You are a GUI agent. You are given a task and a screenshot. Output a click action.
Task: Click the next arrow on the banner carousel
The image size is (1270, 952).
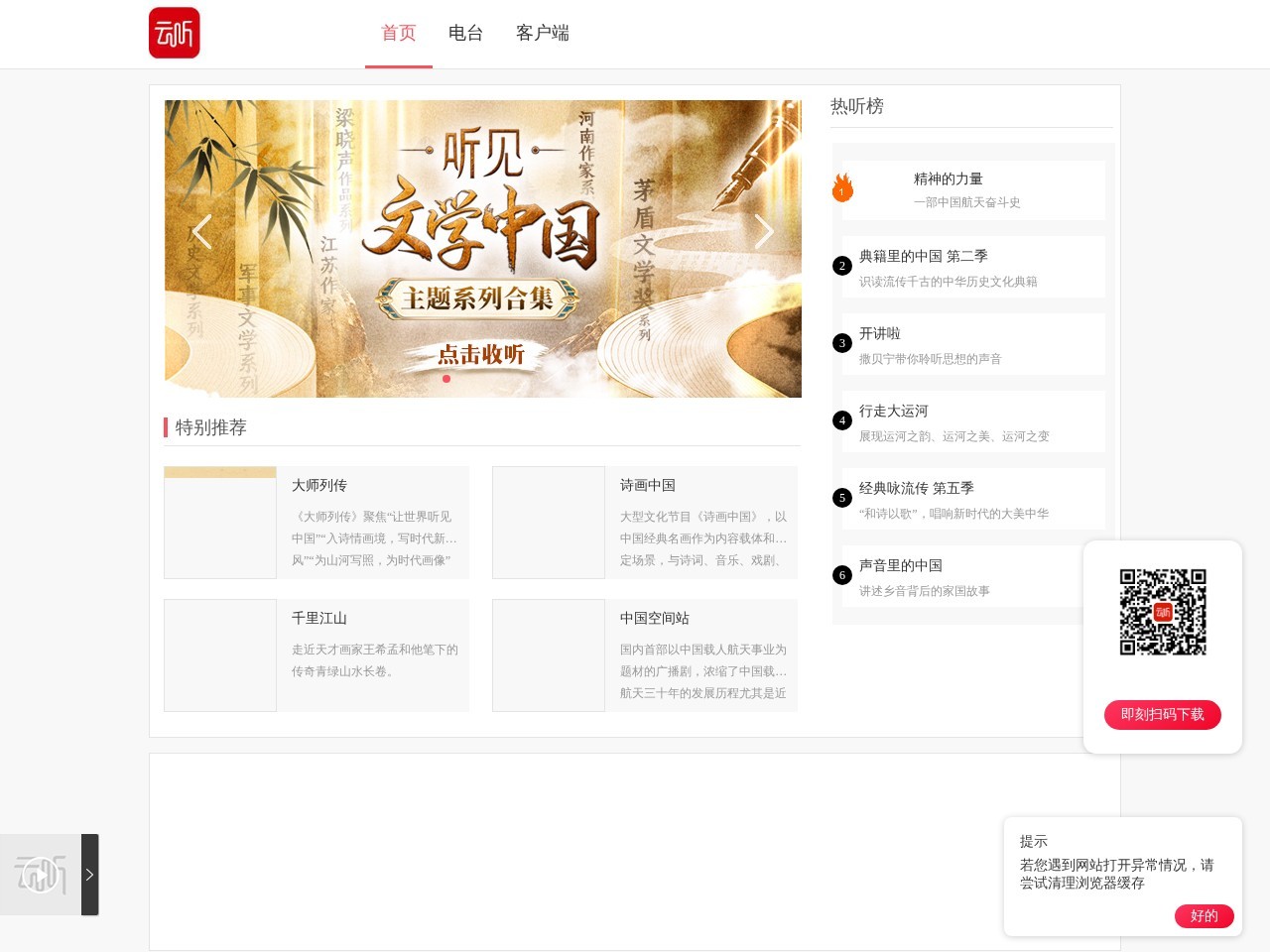[x=765, y=231]
